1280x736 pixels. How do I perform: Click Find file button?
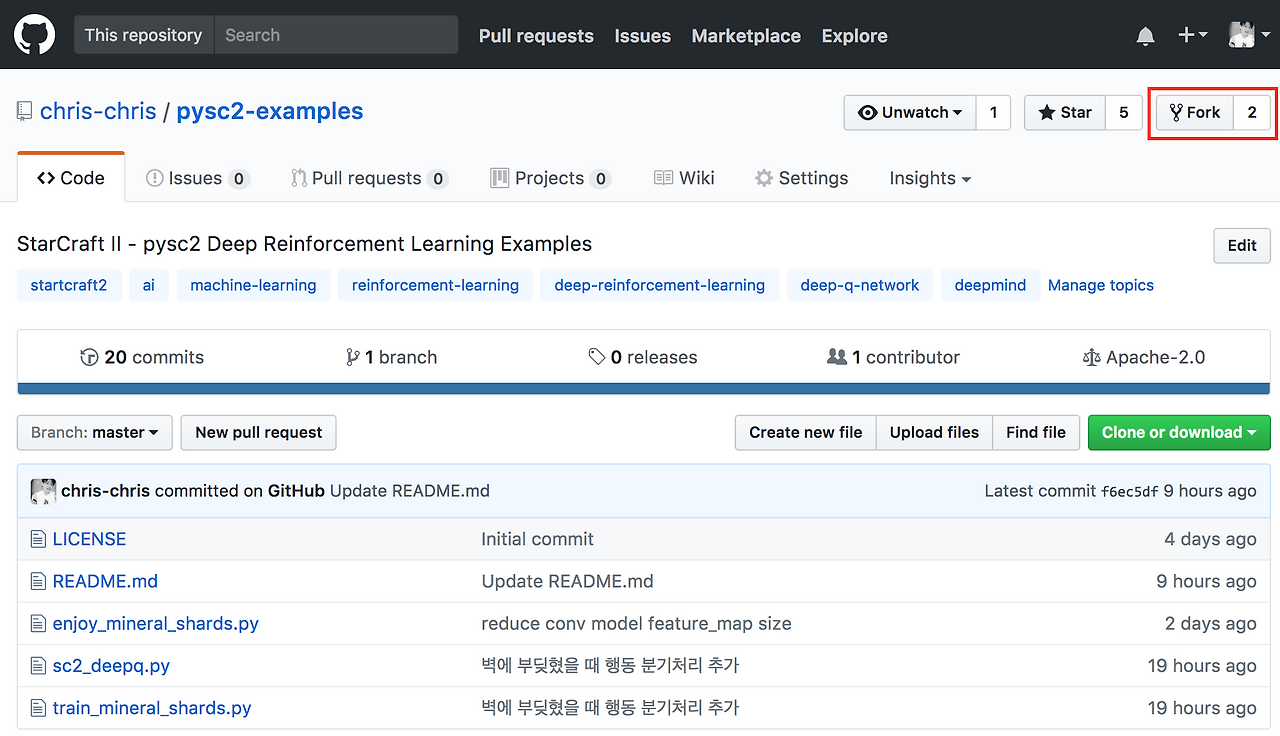1036,432
